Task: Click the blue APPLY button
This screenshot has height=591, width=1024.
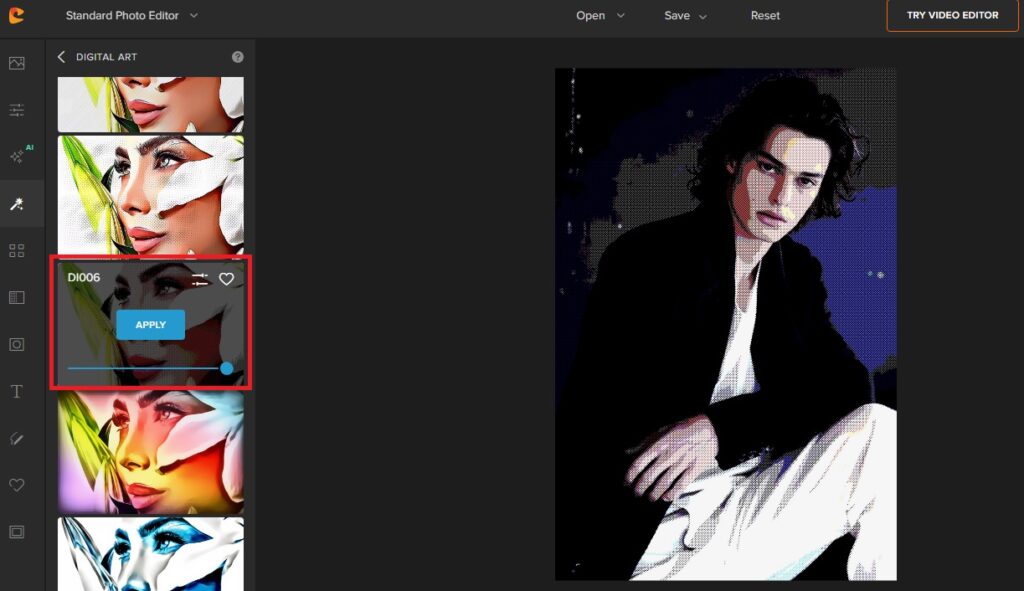Action: (x=150, y=325)
